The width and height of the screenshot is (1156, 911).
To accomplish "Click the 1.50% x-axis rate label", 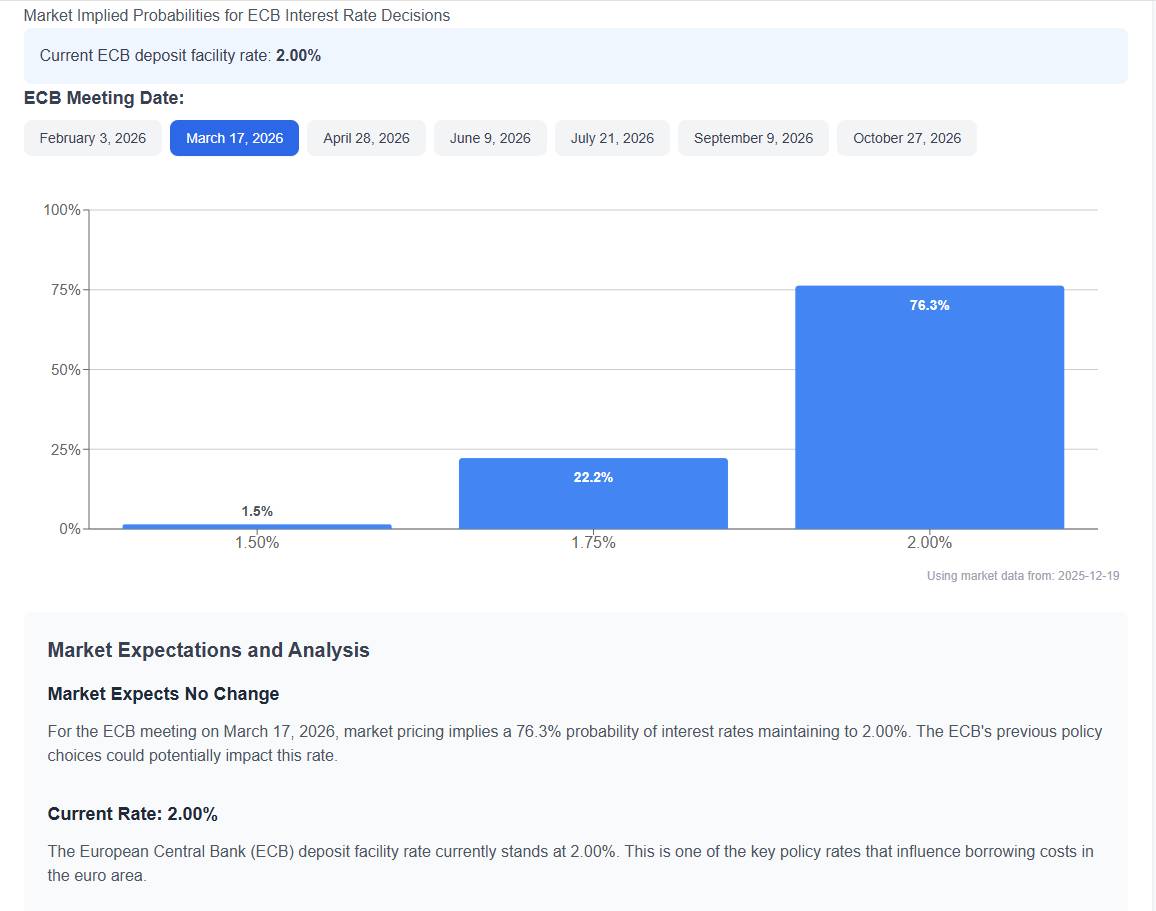I will tap(257, 543).
